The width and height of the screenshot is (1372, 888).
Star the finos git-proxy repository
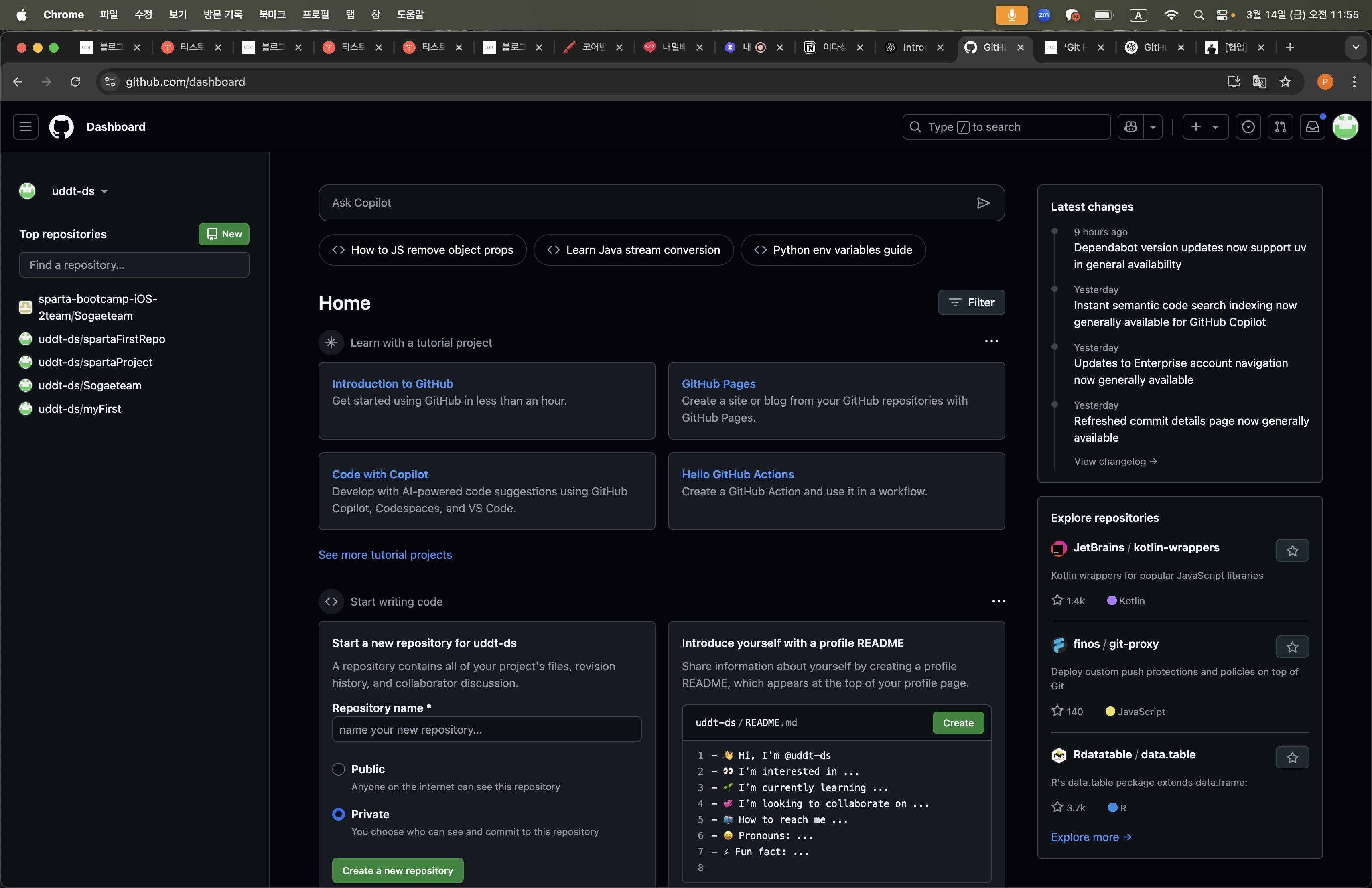click(1292, 647)
